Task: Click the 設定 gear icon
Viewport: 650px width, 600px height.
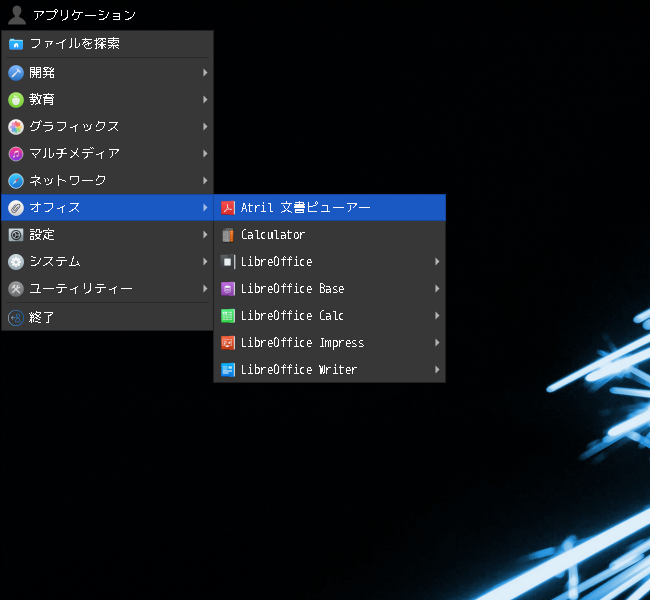Action: click(x=16, y=235)
